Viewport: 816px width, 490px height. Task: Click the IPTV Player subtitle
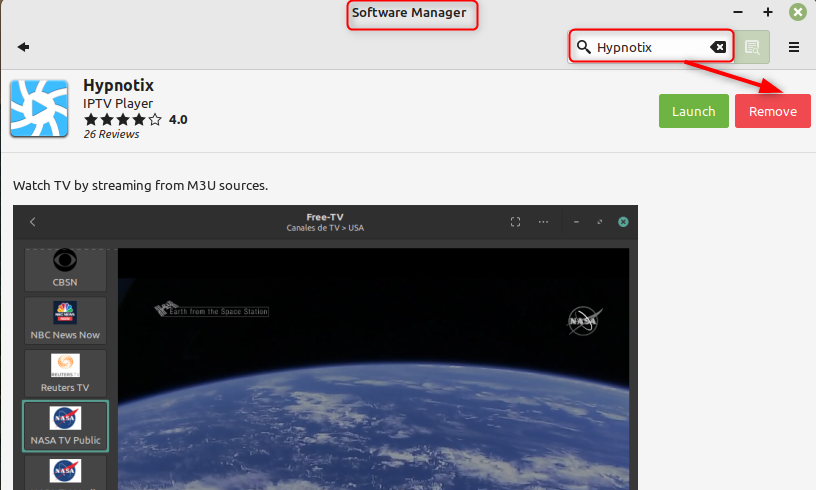pyautogui.click(x=118, y=104)
